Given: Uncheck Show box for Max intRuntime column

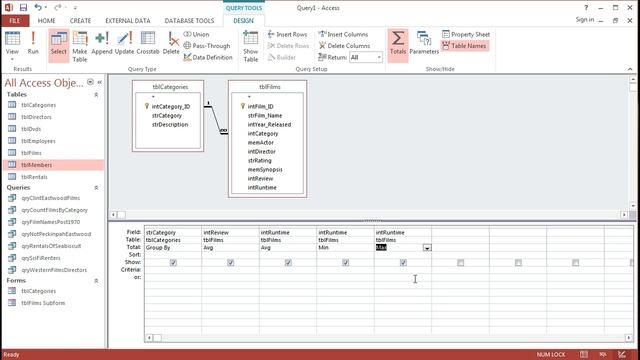Looking at the screenshot, I should tap(403, 263).
